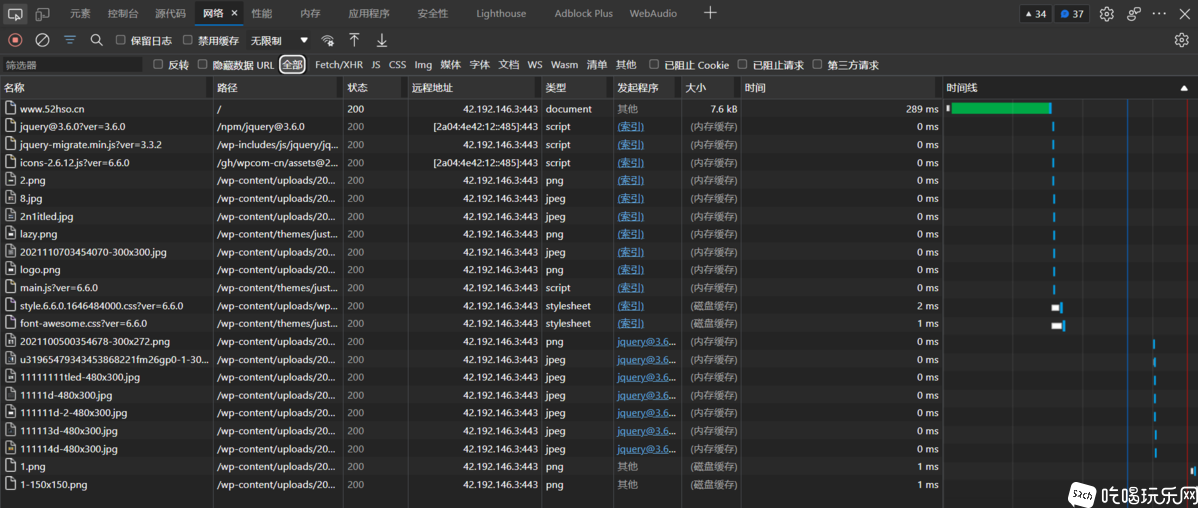Switch to 元素 tab

pyautogui.click(x=80, y=14)
